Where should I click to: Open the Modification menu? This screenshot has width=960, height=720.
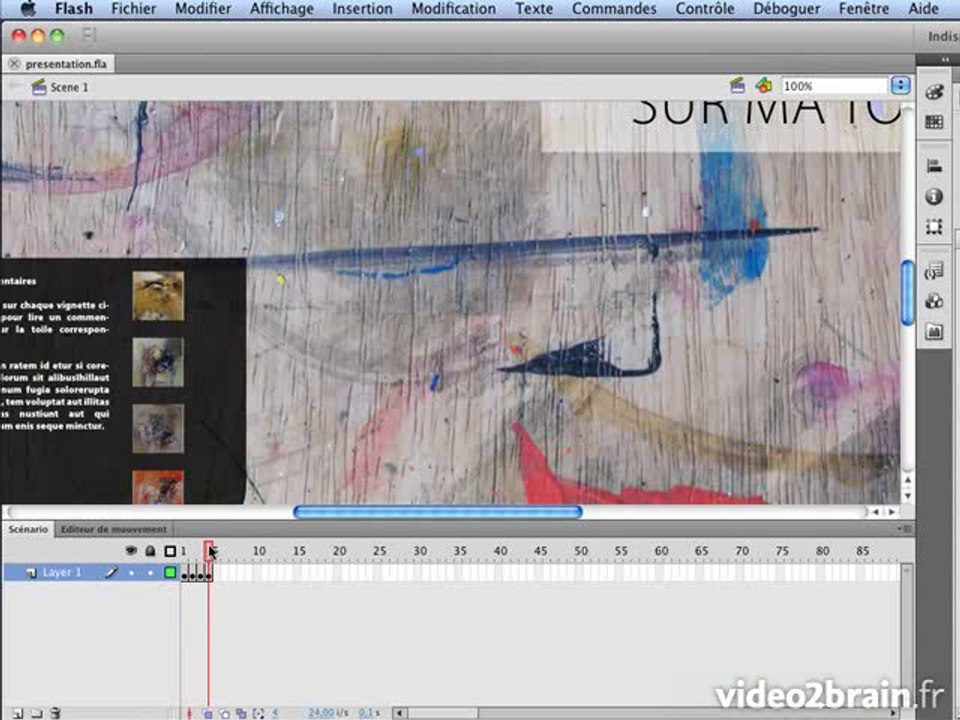[454, 9]
